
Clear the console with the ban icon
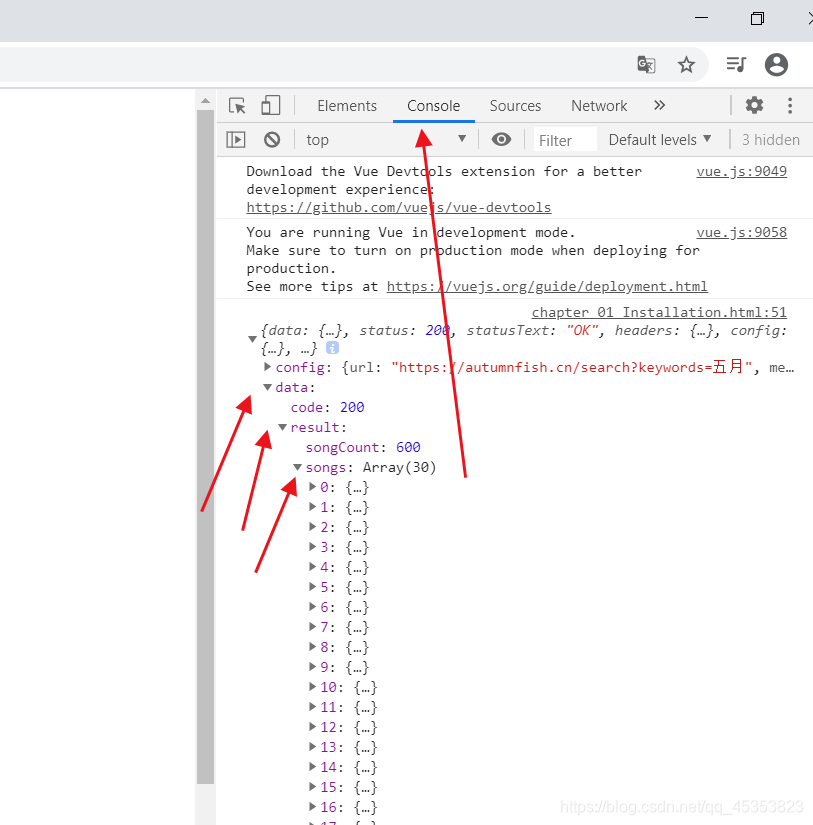(272, 139)
